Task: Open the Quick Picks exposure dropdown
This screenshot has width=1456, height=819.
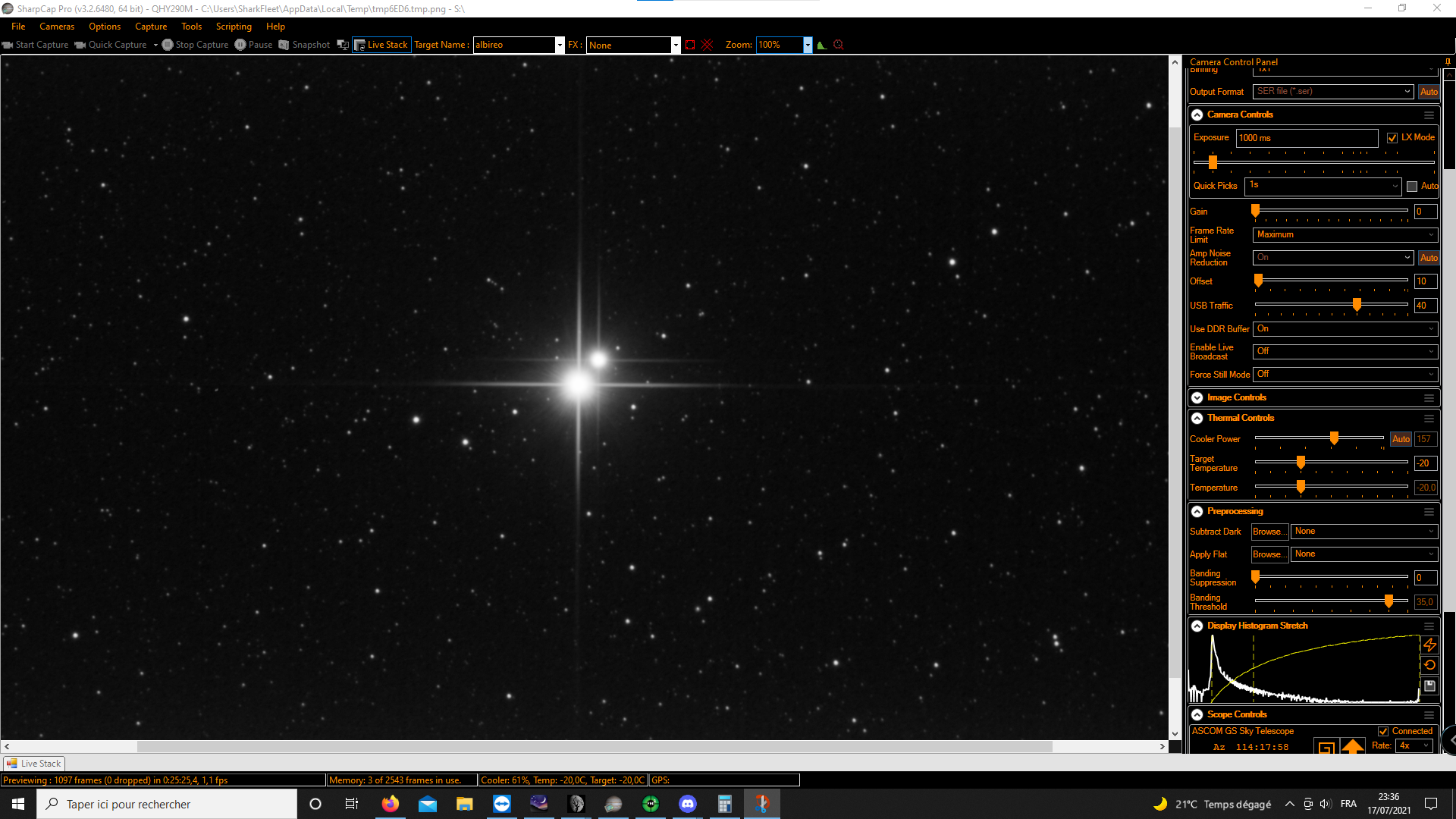Action: 1323,186
